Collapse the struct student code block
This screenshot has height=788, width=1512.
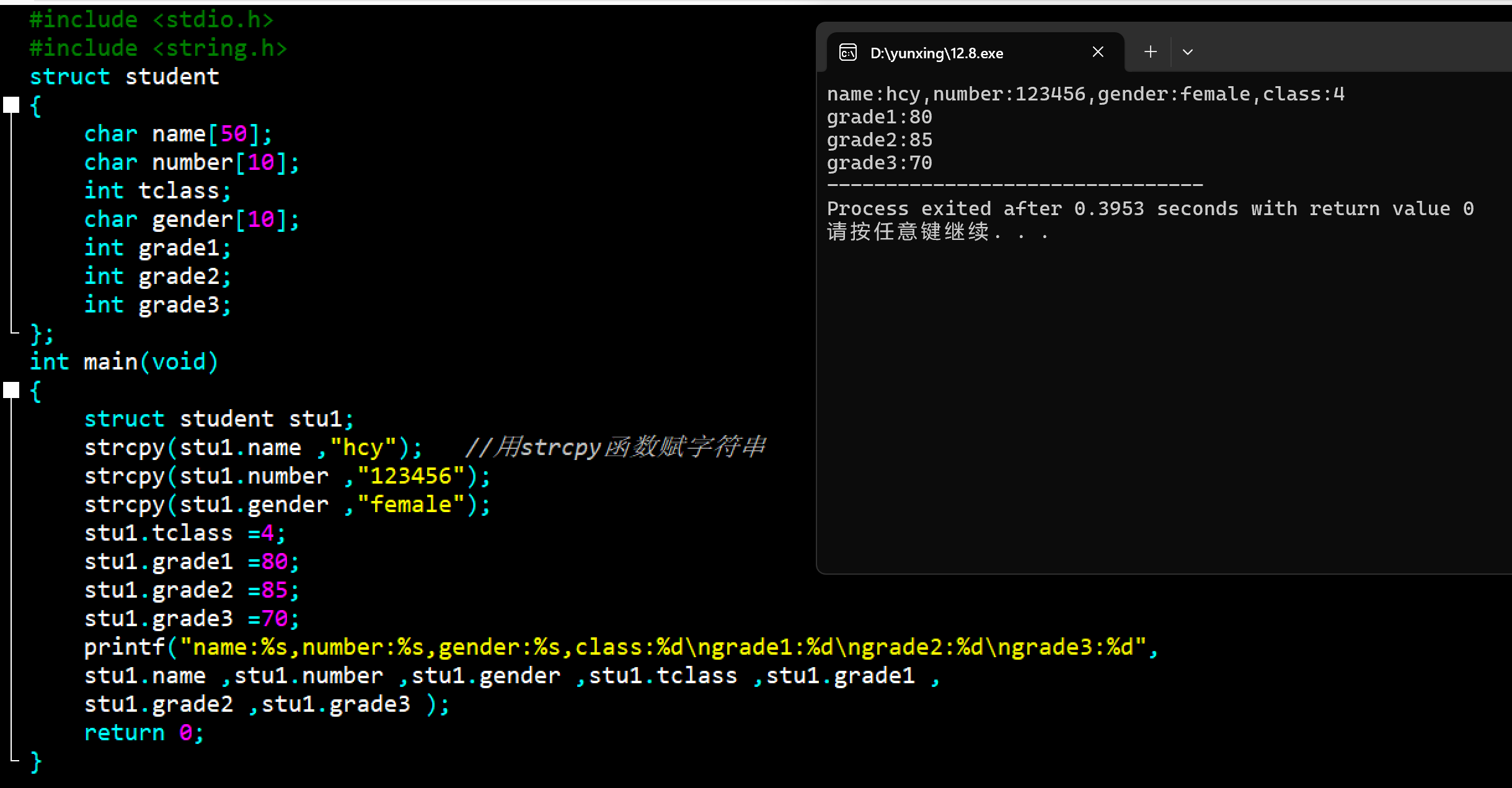(11, 105)
